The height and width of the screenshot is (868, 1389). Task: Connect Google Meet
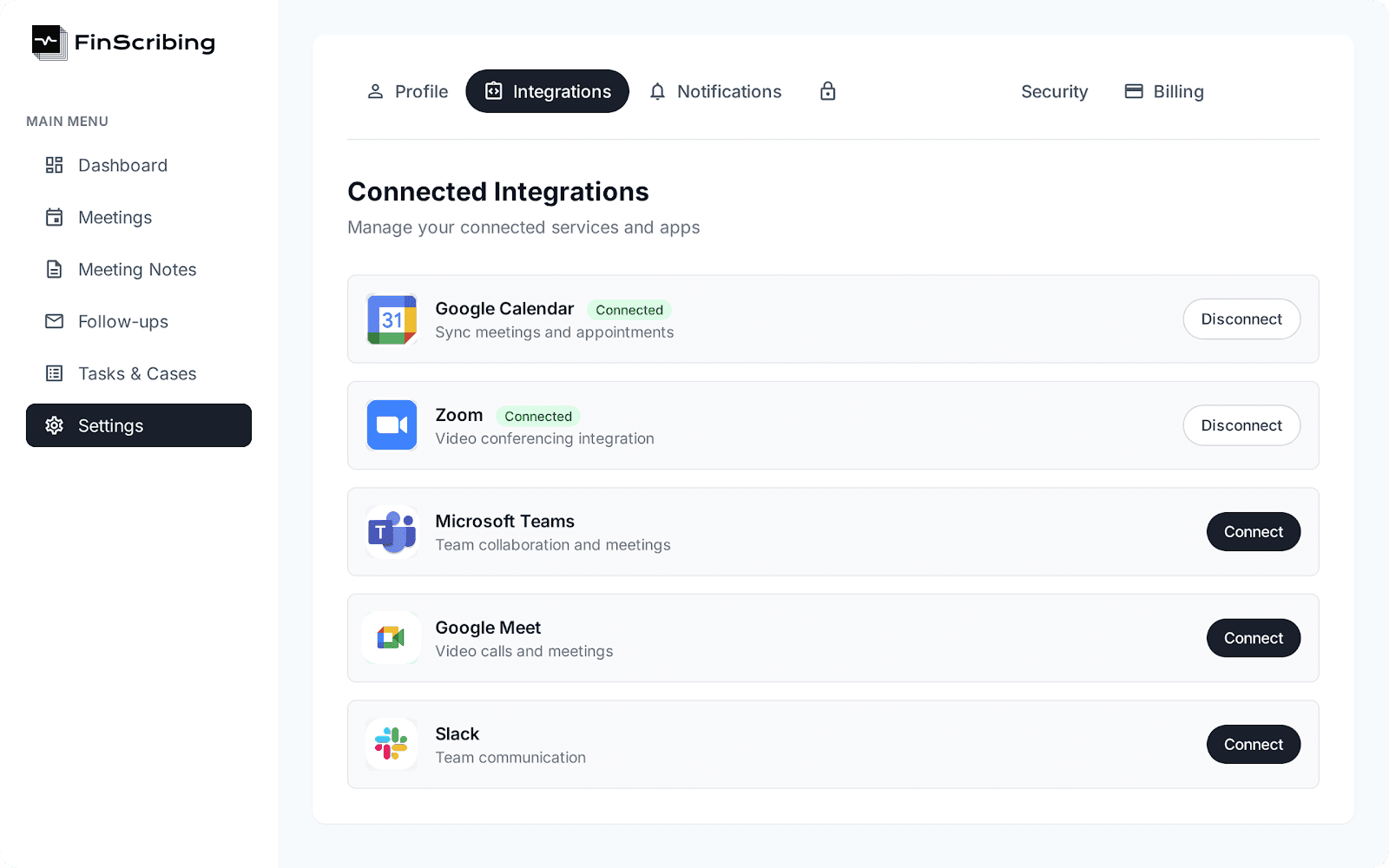[x=1254, y=638]
